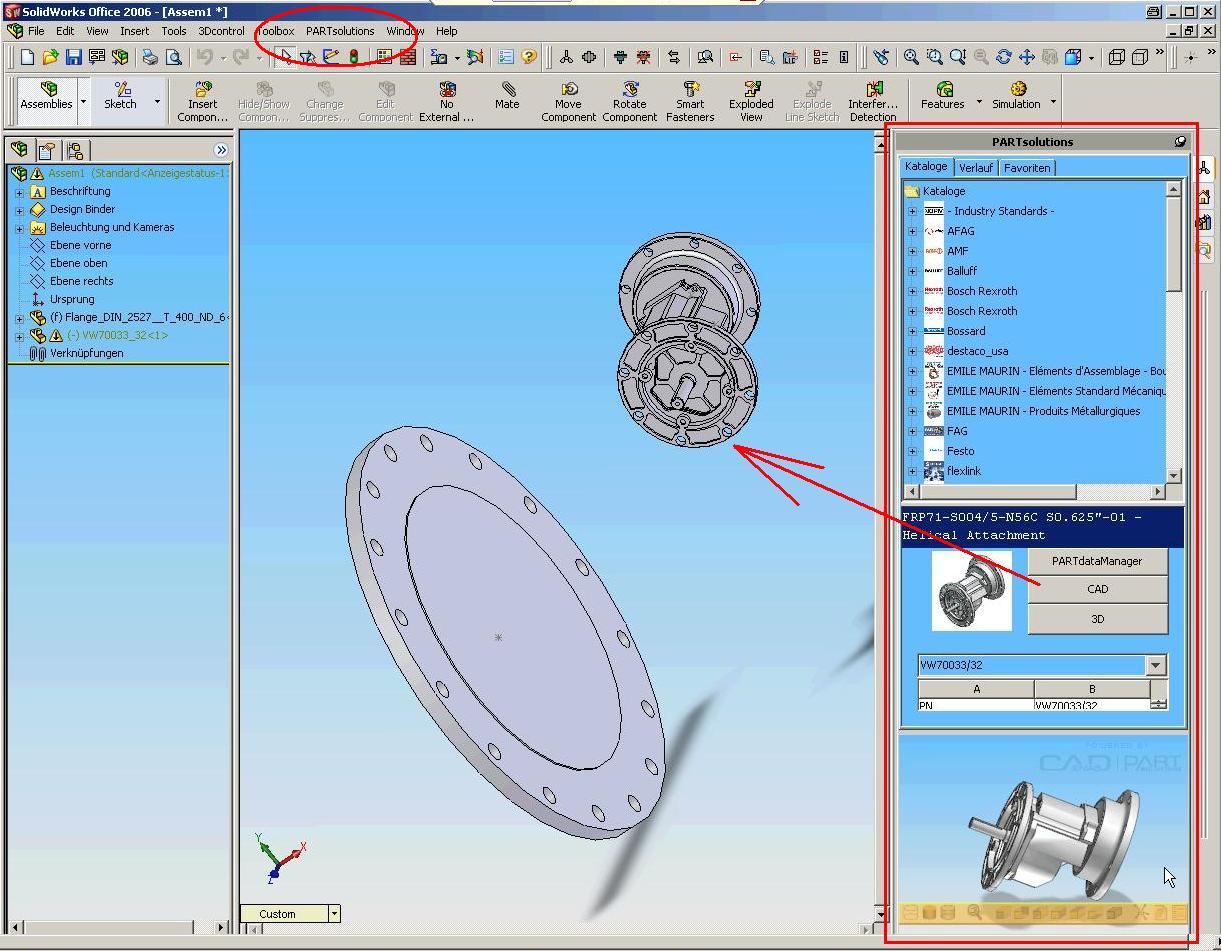Open the PARTsolutions menu

340,31
